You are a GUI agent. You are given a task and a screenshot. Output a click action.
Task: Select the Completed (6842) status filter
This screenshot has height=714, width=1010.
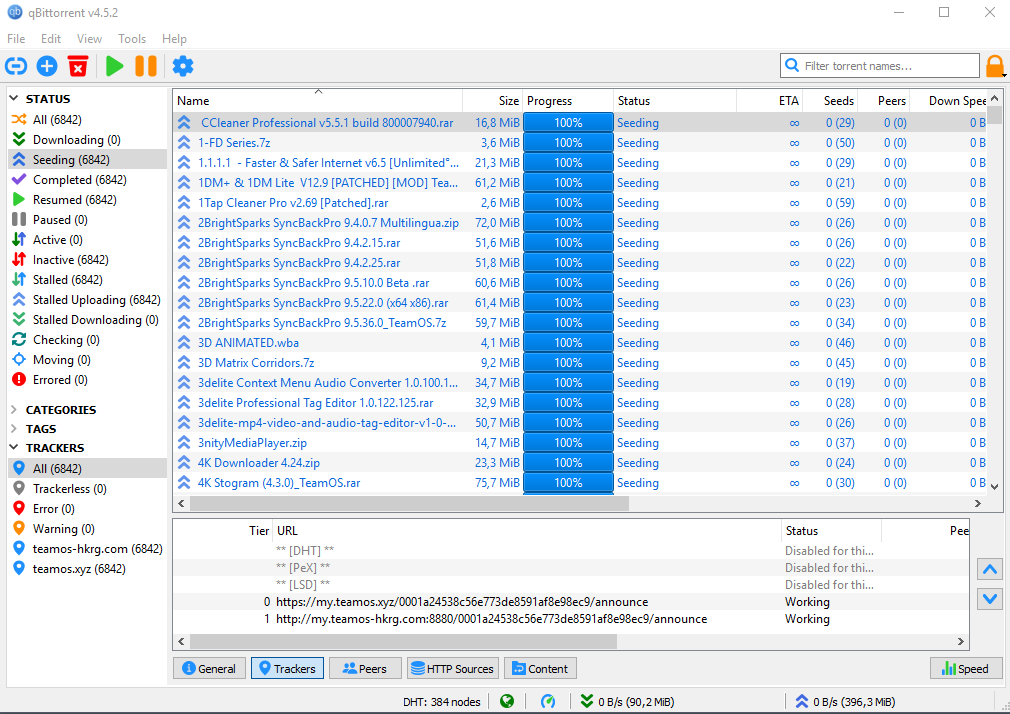[87, 179]
